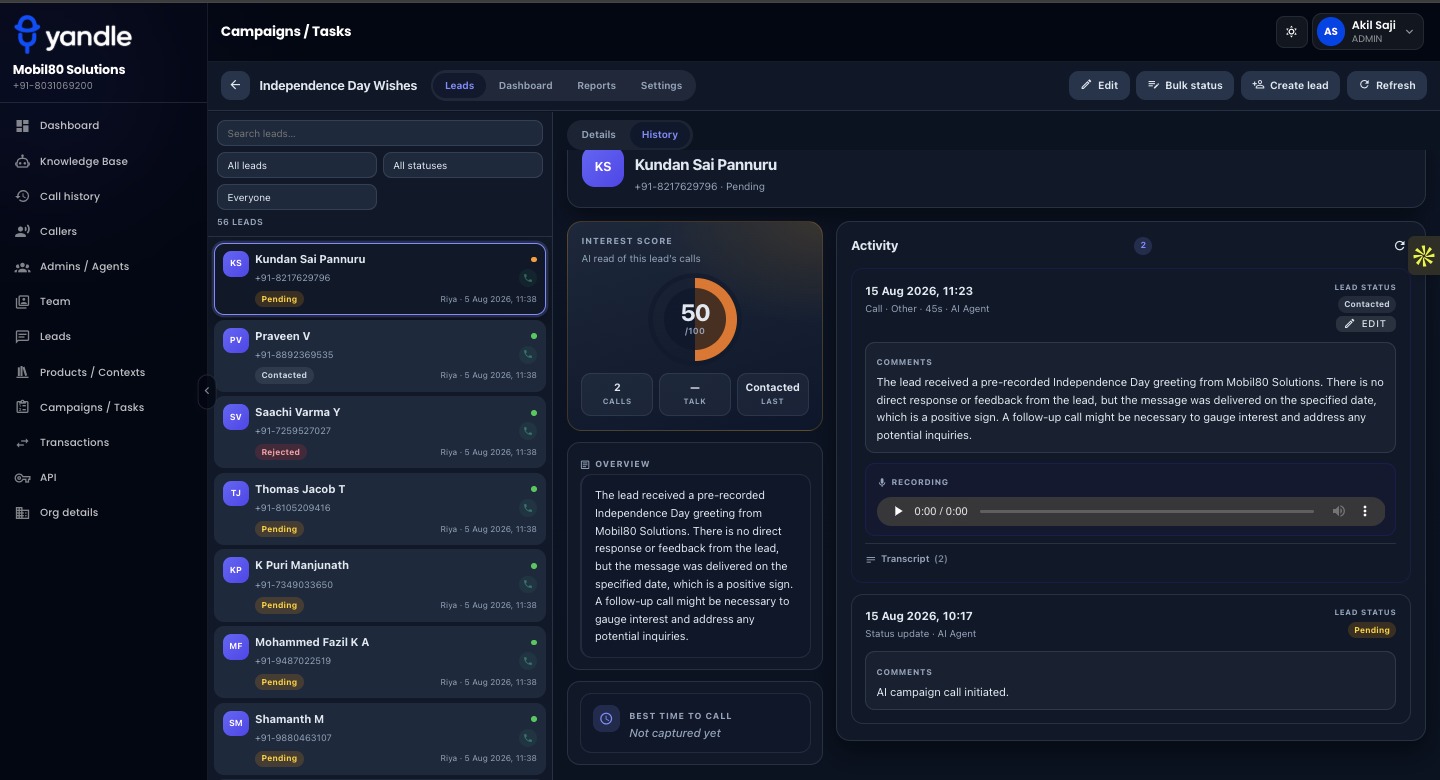1440x780 pixels.
Task: Play the call recording
Action: coord(898,511)
